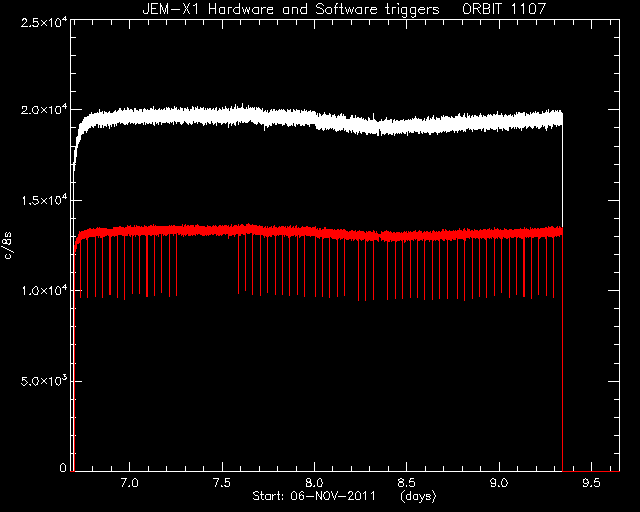Select the 2.5×10⁴ y-axis label
Viewport: 640px width, 512px height.
click(x=44, y=22)
